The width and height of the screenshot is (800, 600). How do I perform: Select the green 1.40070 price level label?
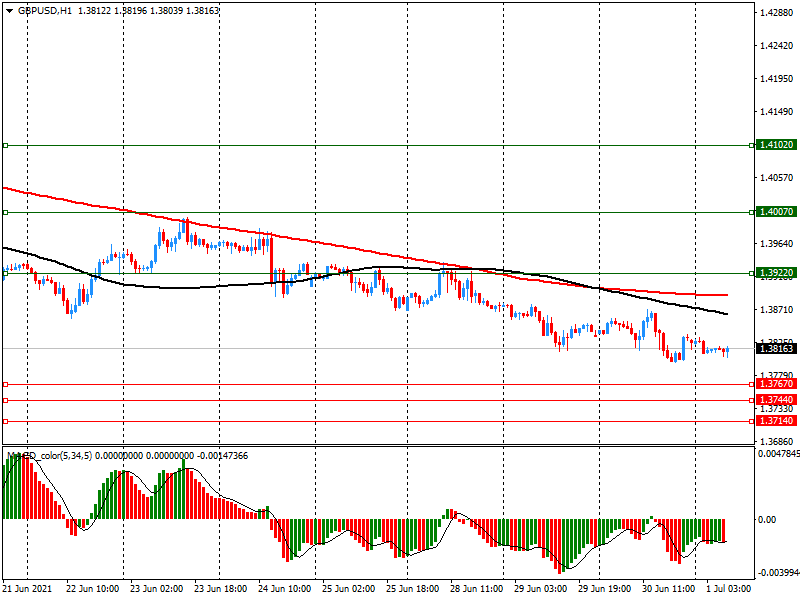pyautogui.click(x=776, y=212)
